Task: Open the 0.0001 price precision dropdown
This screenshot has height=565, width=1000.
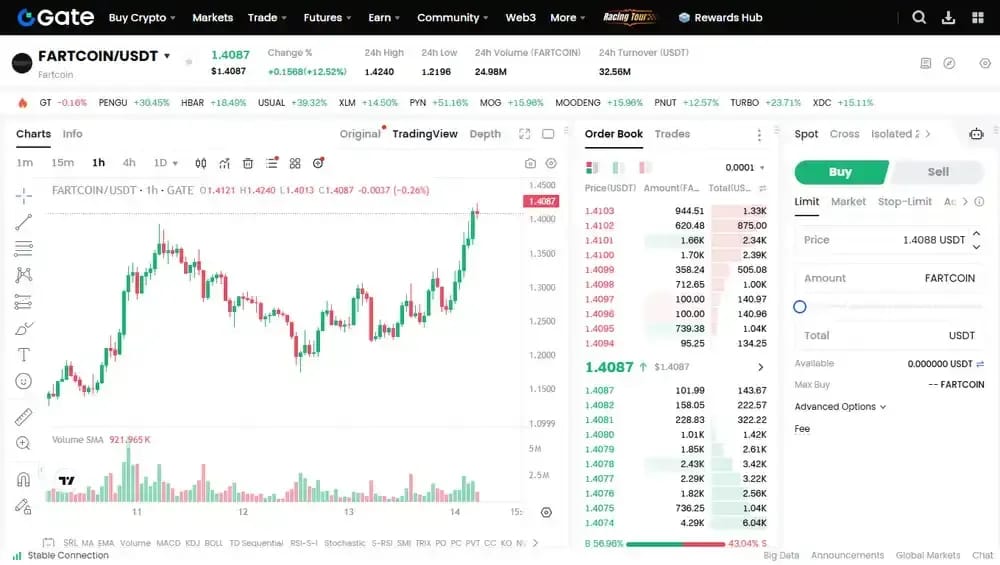Action: point(744,168)
